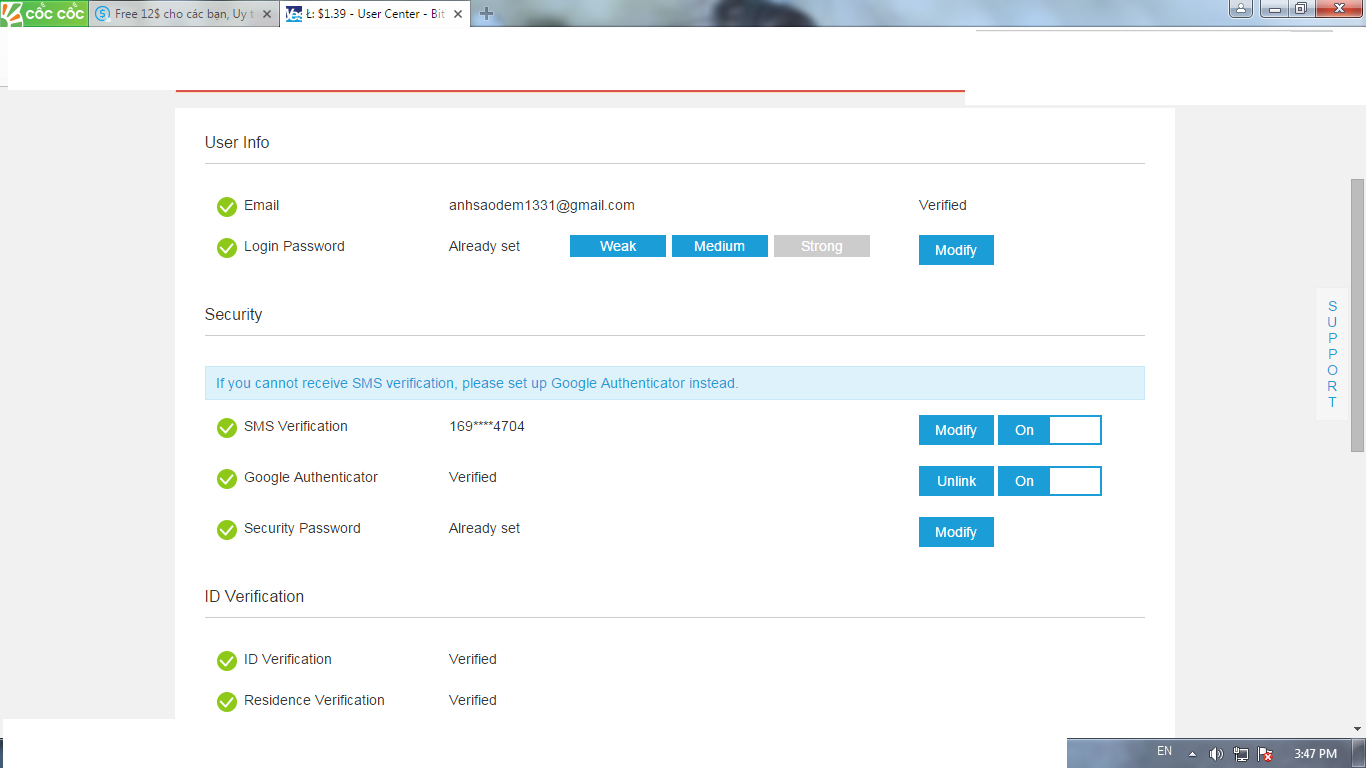Screen dimensions: 1366x768
Task: Select the User Center tab
Action: 375,14
